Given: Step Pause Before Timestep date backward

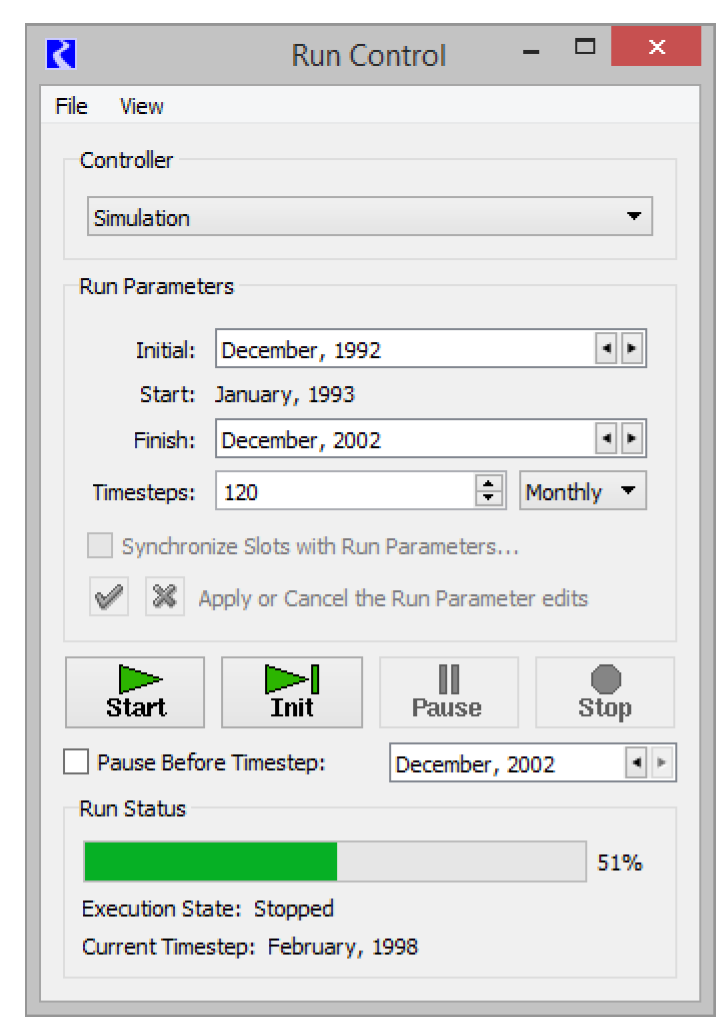Looking at the screenshot, I should tap(636, 764).
